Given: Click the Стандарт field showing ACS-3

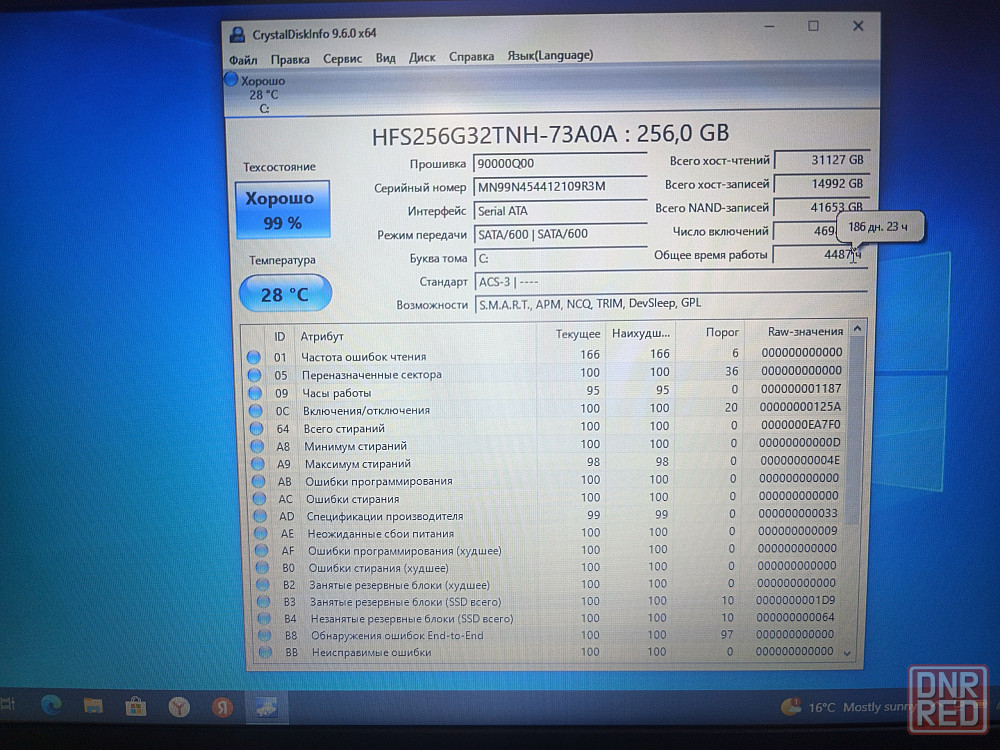Looking at the screenshot, I should pyautogui.click(x=671, y=281).
